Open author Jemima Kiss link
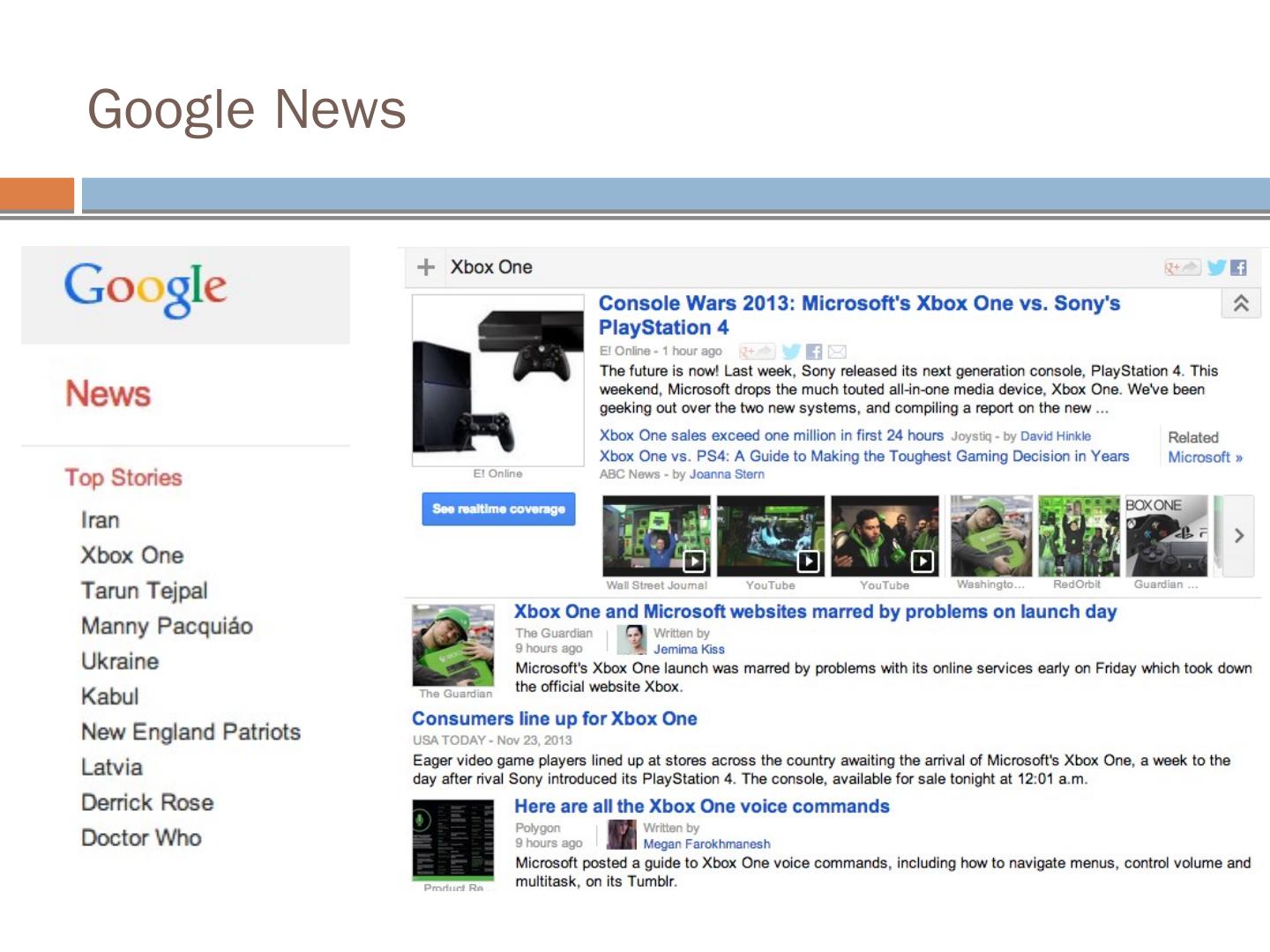The height and width of the screenshot is (952, 1270). (689, 650)
